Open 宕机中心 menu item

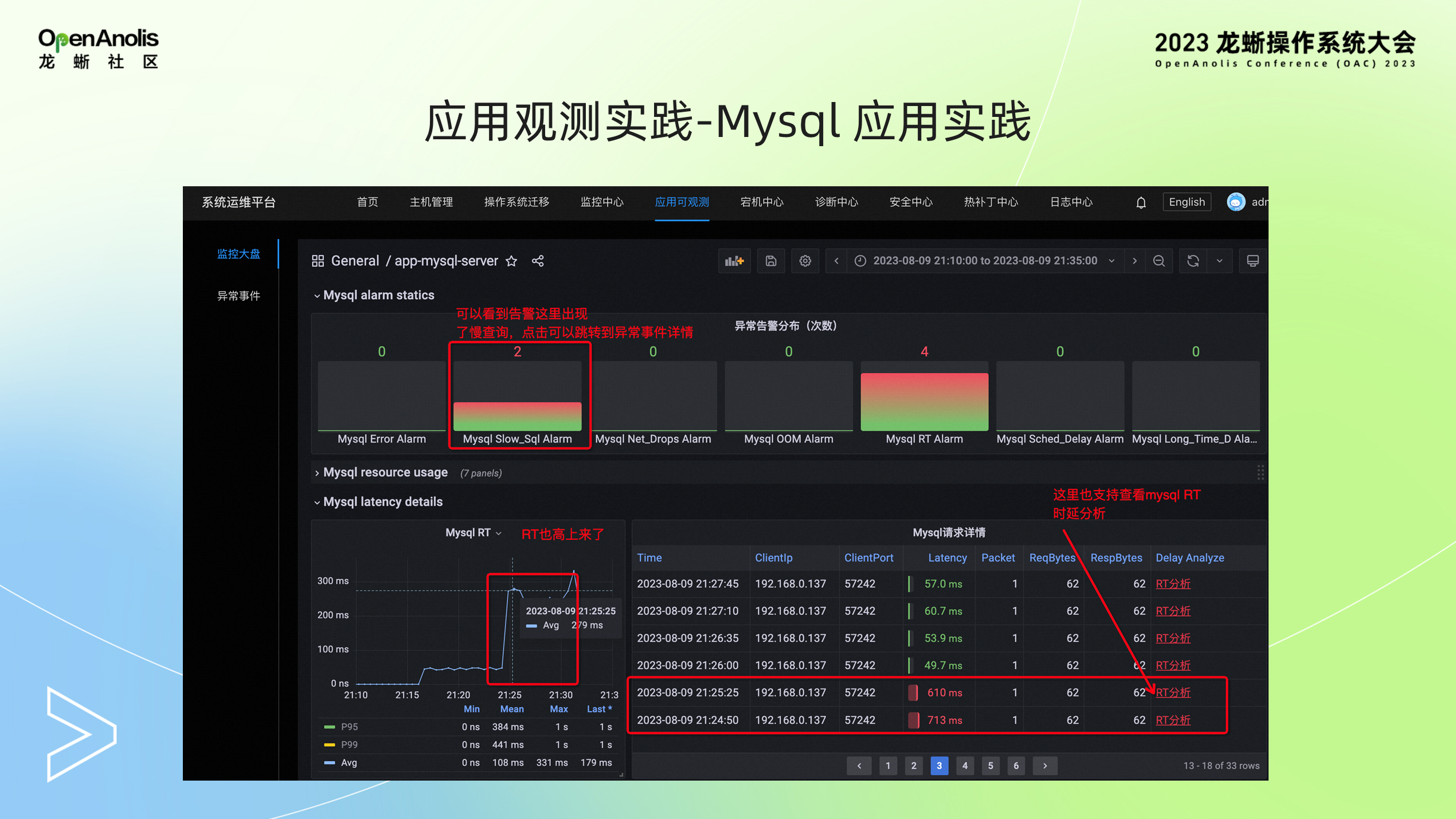[762, 202]
